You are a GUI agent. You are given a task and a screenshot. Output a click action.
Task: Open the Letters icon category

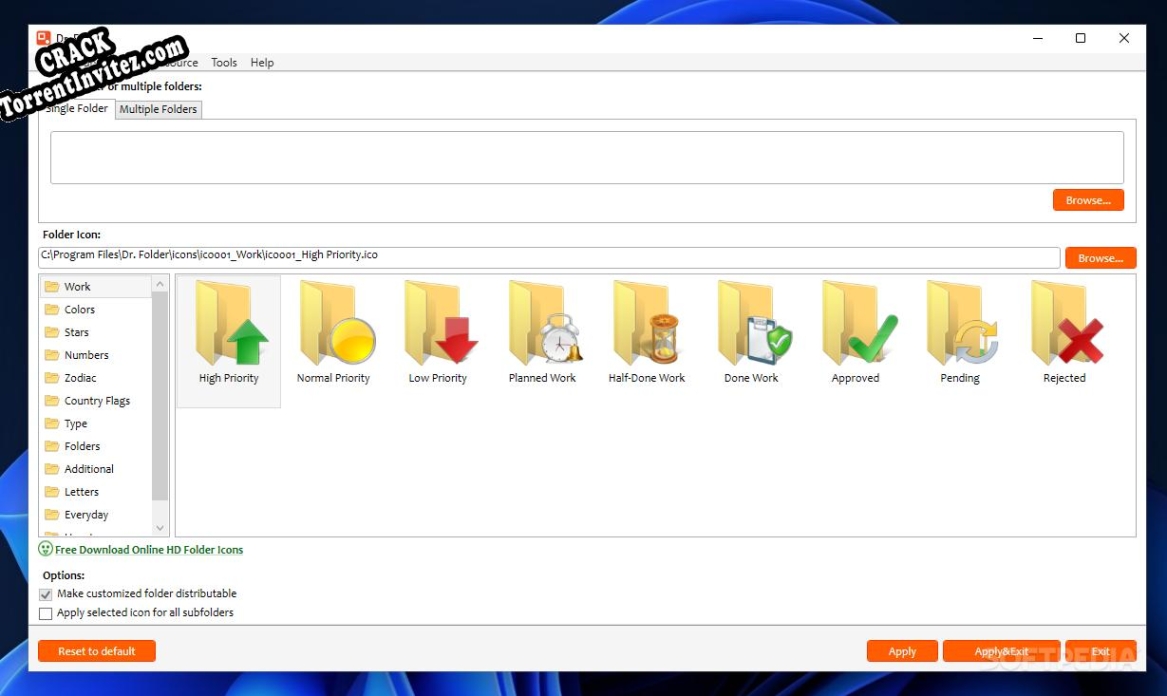tap(80, 491)
